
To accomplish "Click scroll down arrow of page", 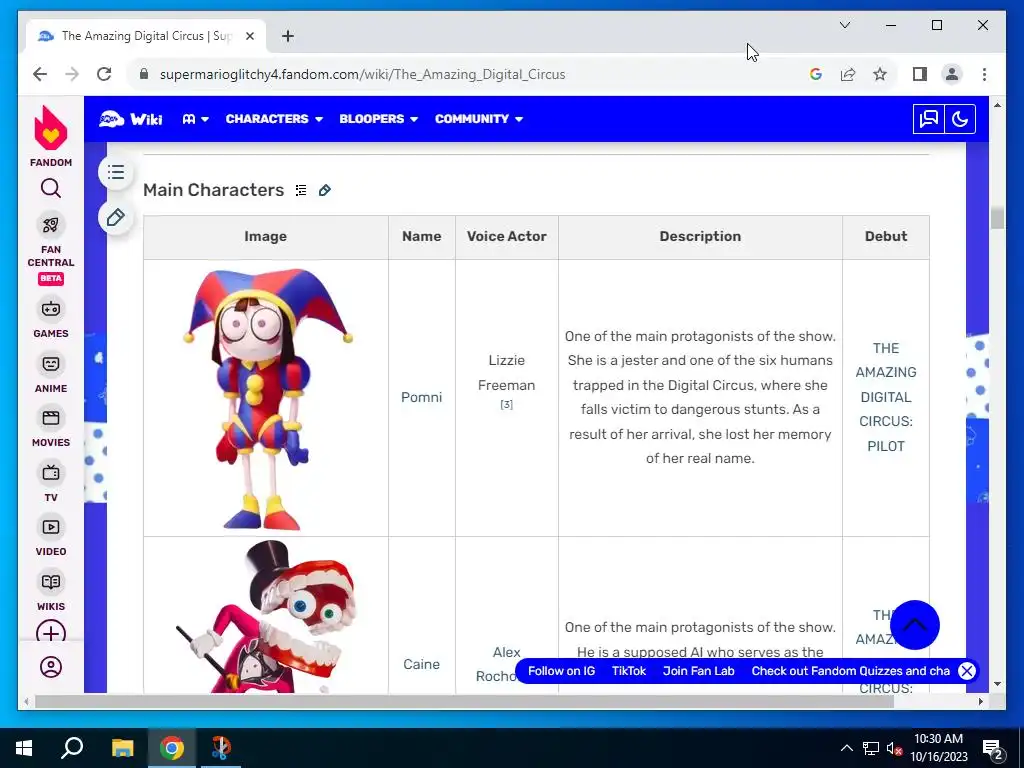I will pyautogui.click(x=997, y=684).
